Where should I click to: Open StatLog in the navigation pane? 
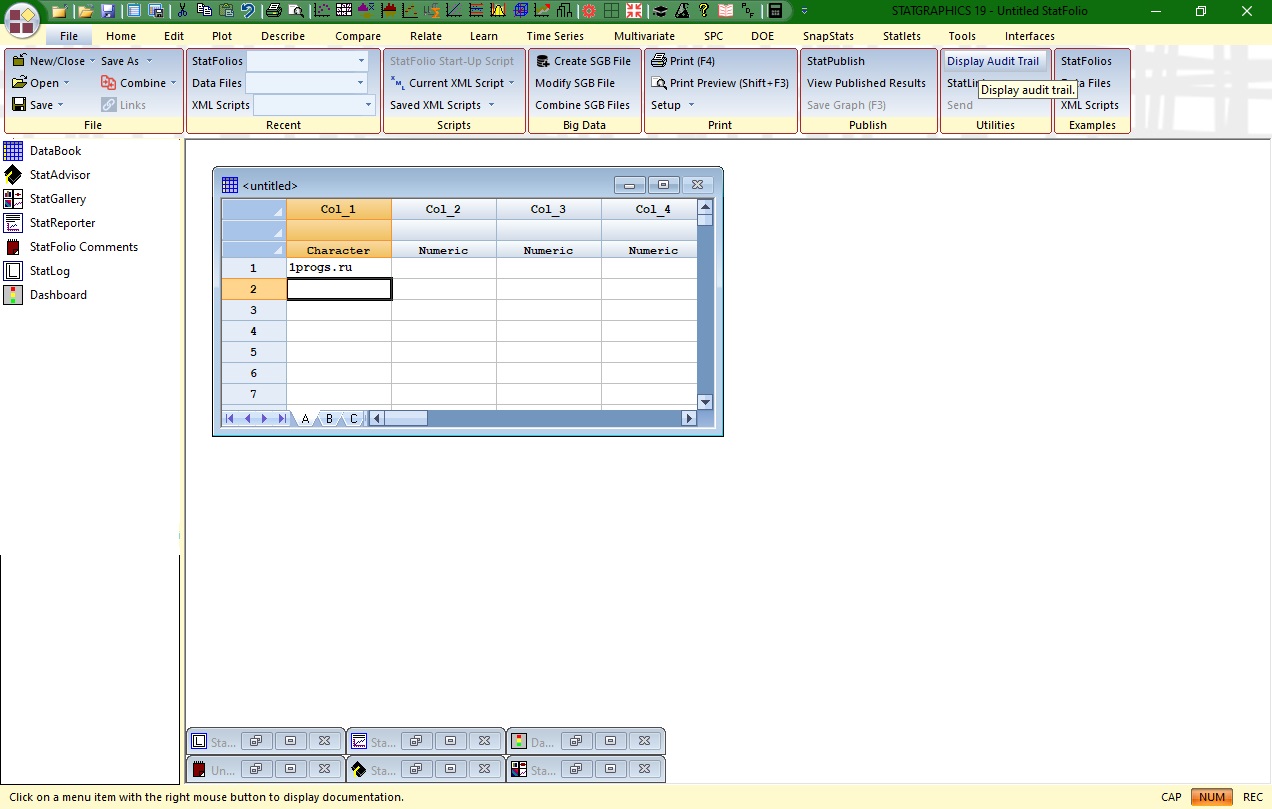point(49,271)
